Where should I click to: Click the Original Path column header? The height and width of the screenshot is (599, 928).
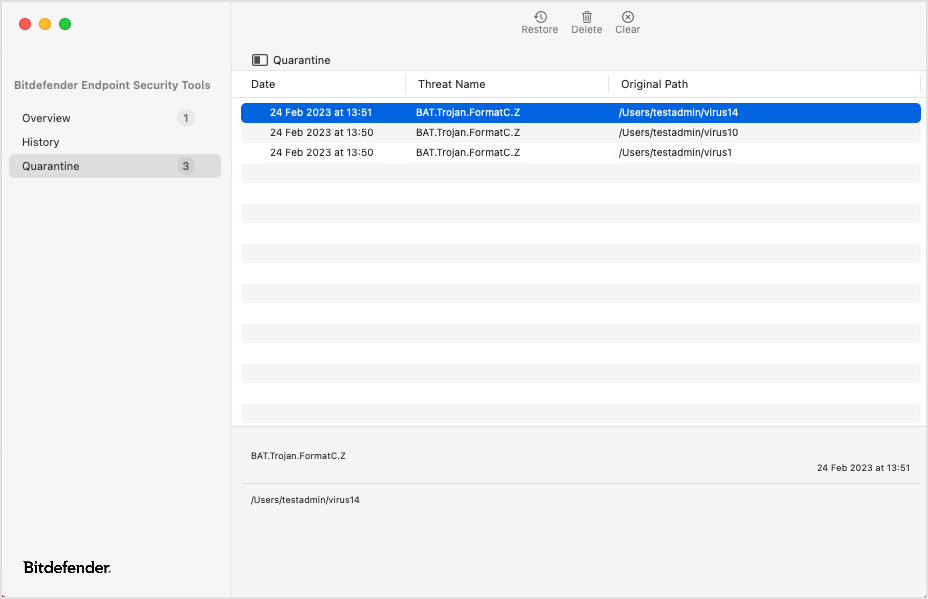[x=654, y=84]
